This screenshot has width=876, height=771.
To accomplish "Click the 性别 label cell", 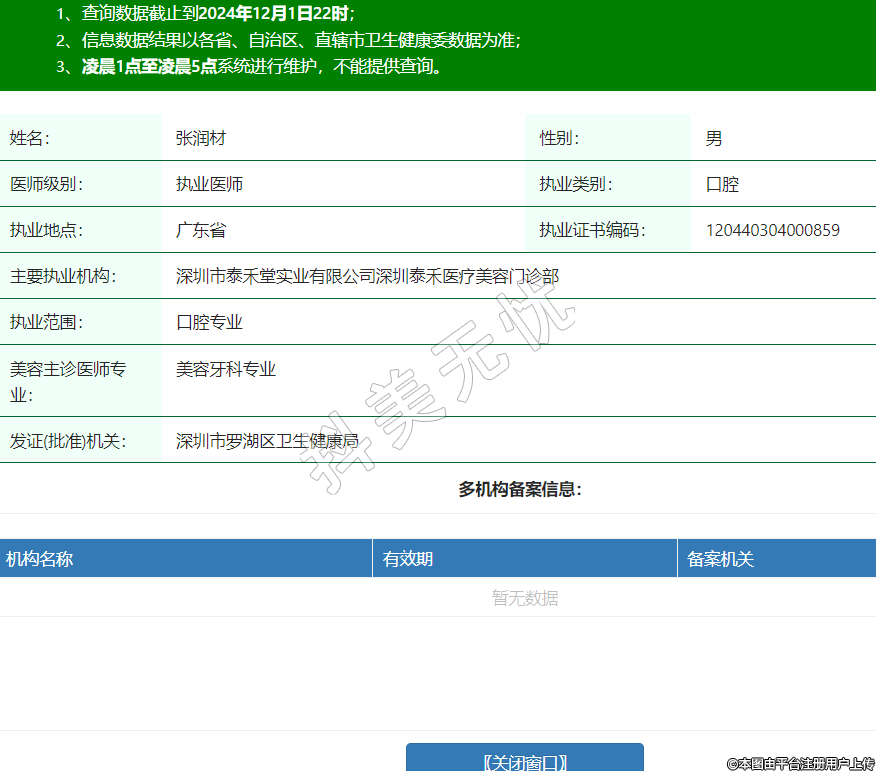I will pos(559,138).
